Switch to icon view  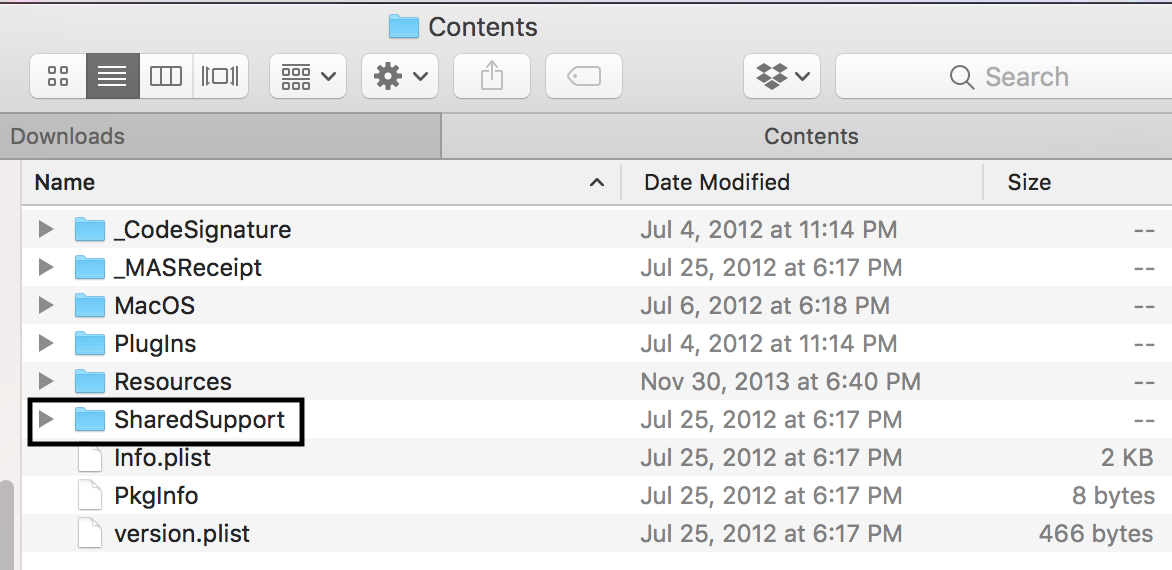pos(58,76)
